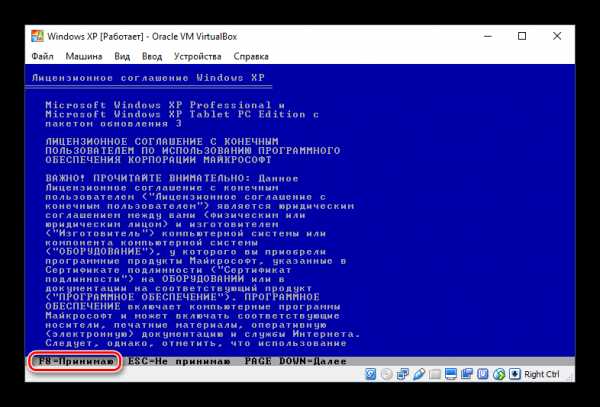Viewport: 600px width, 407px height.
Task: Toggle the mouse integration indicator
Action: (499, 374)
